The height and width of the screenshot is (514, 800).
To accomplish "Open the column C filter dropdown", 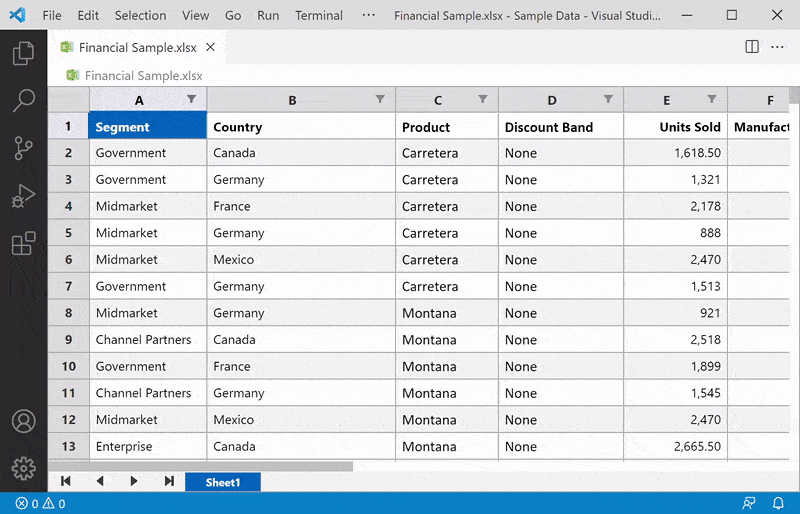I will (x=483, y=99).
